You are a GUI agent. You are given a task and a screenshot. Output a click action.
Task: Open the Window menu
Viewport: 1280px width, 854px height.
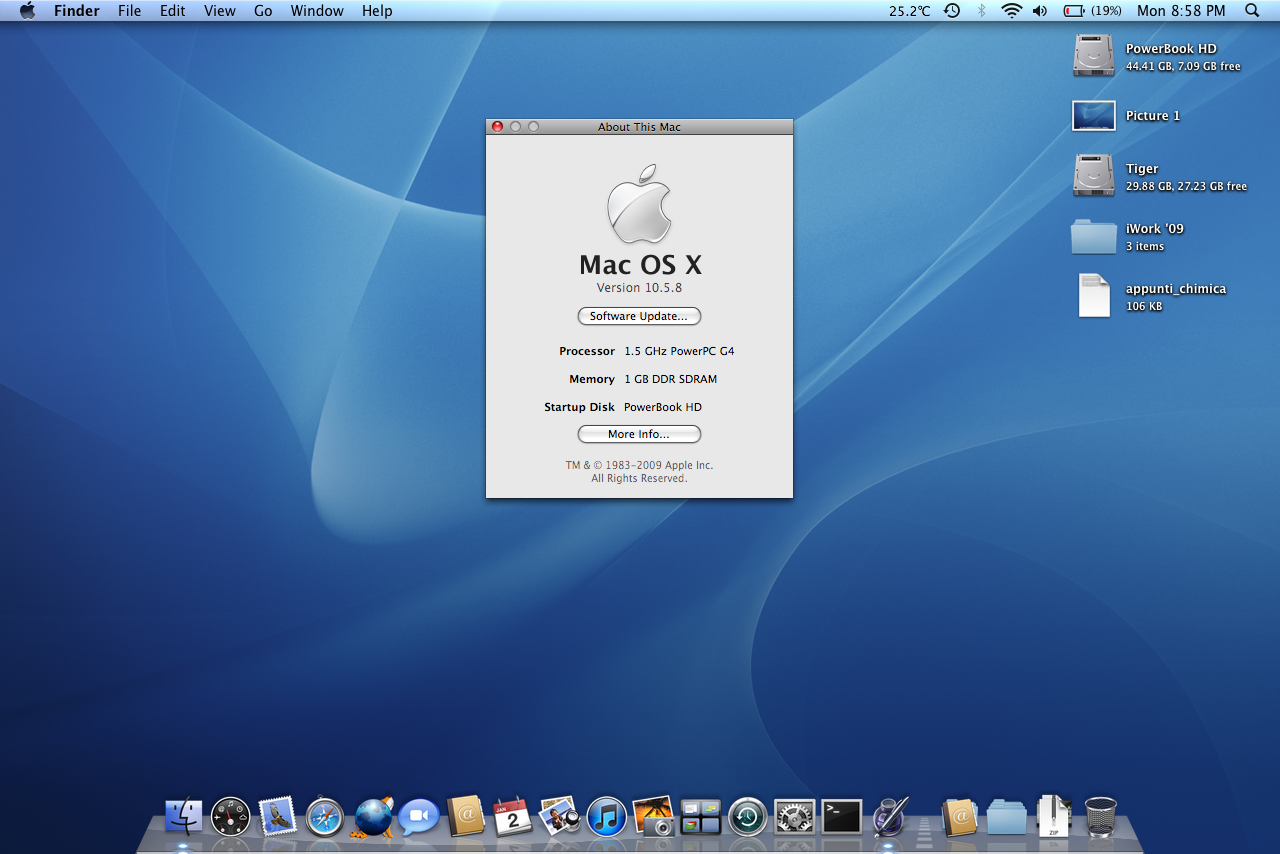point(317,11)
